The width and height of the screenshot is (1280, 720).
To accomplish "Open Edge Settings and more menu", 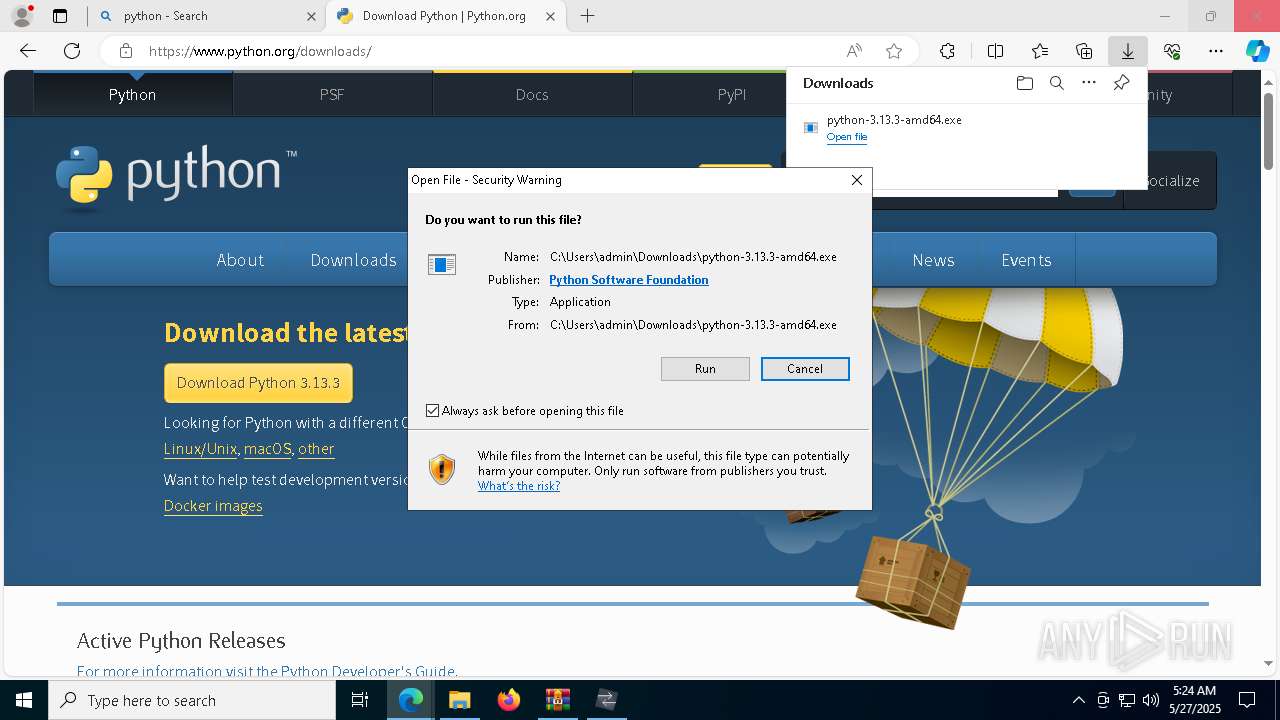I will pos(1216,51).
